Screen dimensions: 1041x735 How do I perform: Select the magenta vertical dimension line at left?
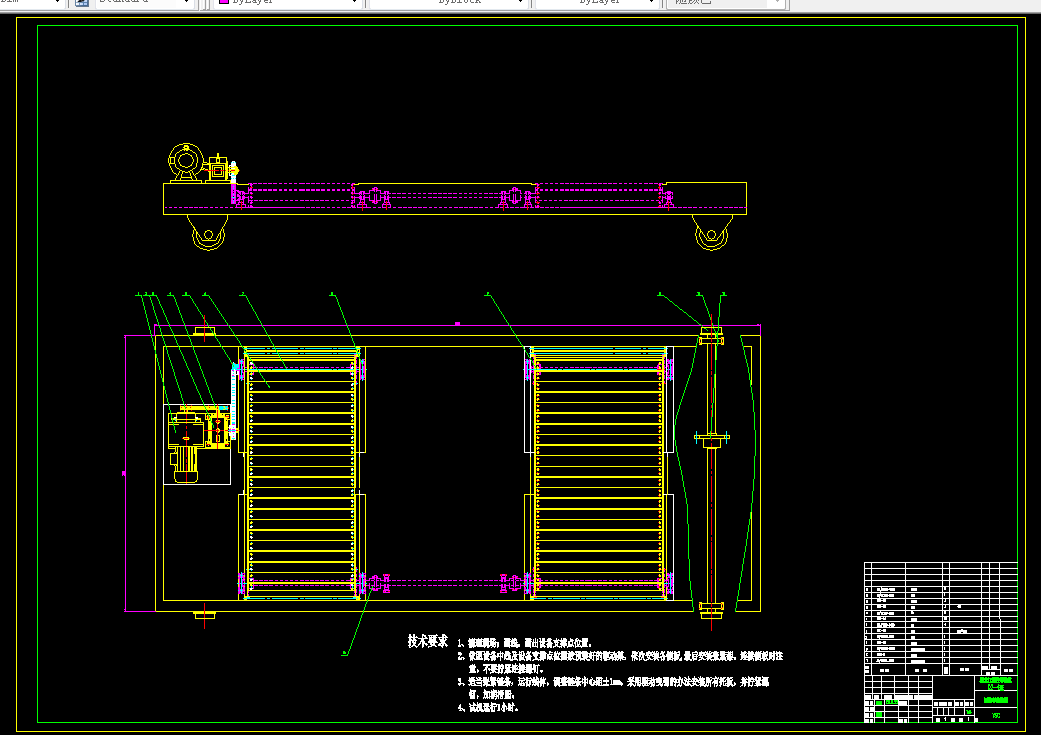click(x=125, y=473)
